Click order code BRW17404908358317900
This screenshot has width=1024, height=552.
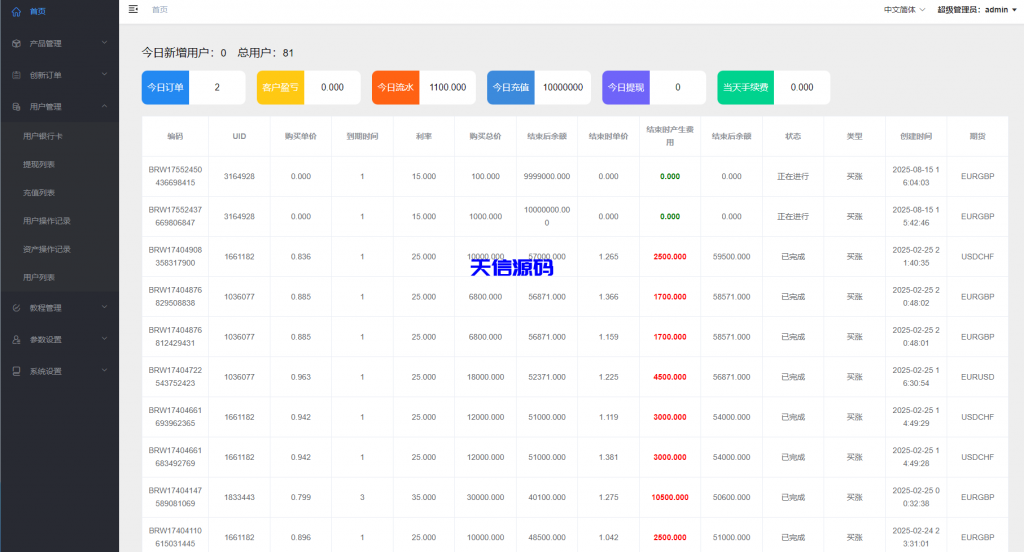pos(175,257)
